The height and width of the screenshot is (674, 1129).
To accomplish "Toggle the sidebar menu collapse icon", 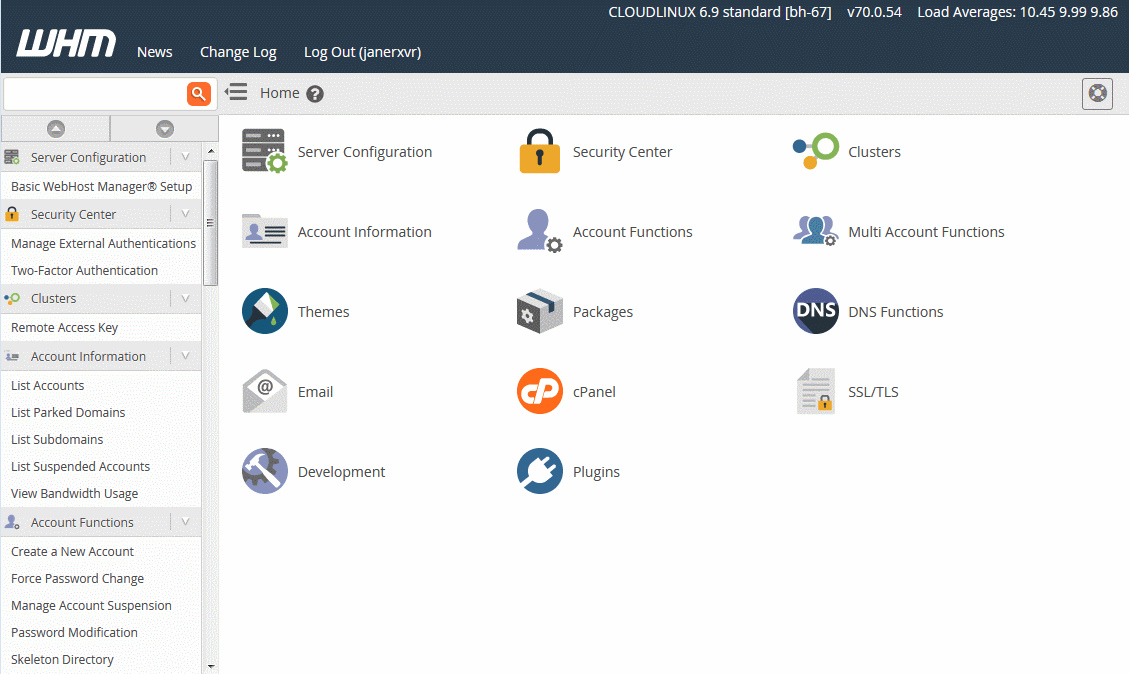I will coord(236,92).
